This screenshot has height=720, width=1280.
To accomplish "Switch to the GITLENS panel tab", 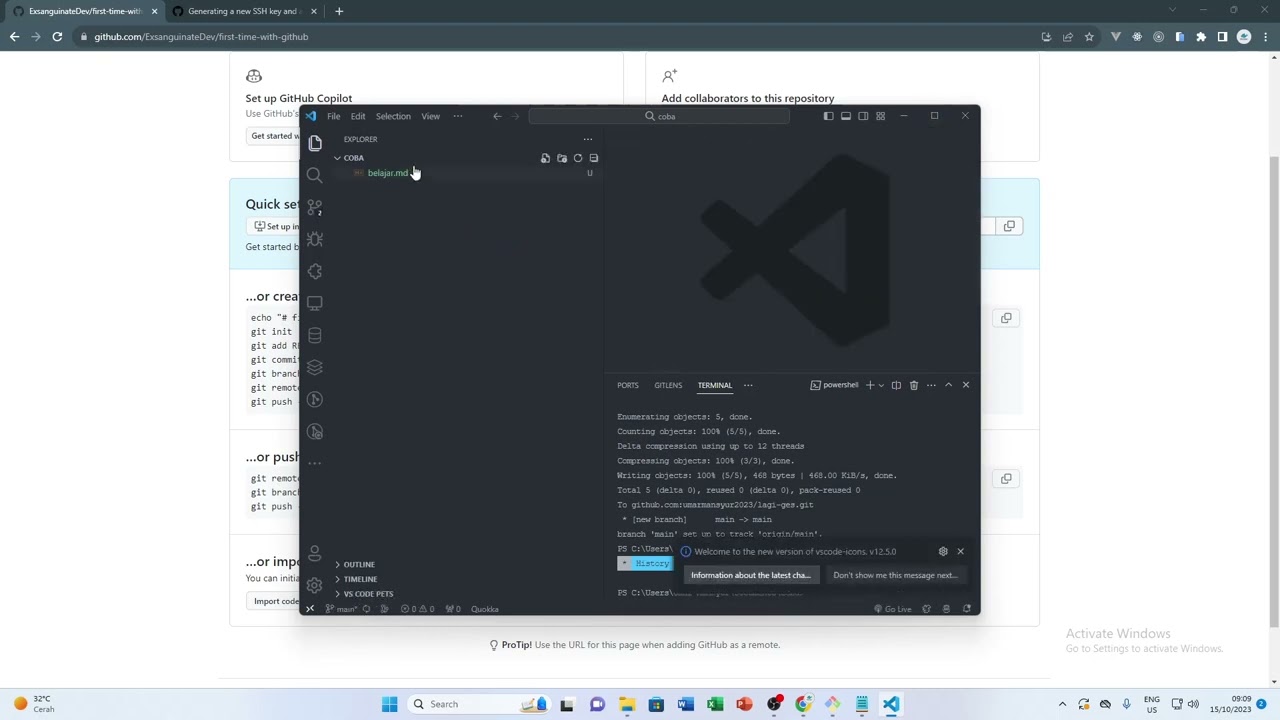I will point(668,385).
